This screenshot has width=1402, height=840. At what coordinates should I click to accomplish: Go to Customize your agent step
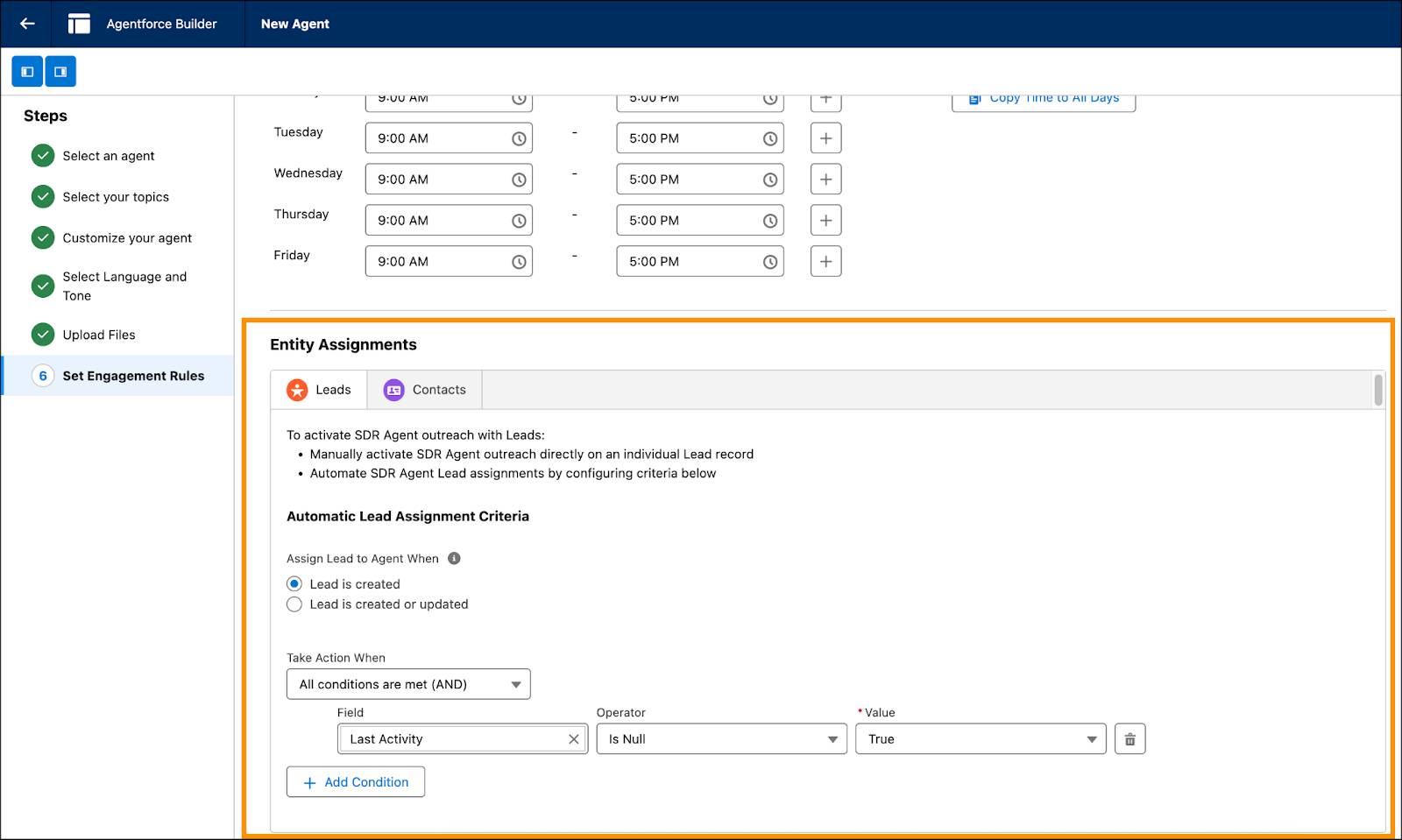coord(127,237)
